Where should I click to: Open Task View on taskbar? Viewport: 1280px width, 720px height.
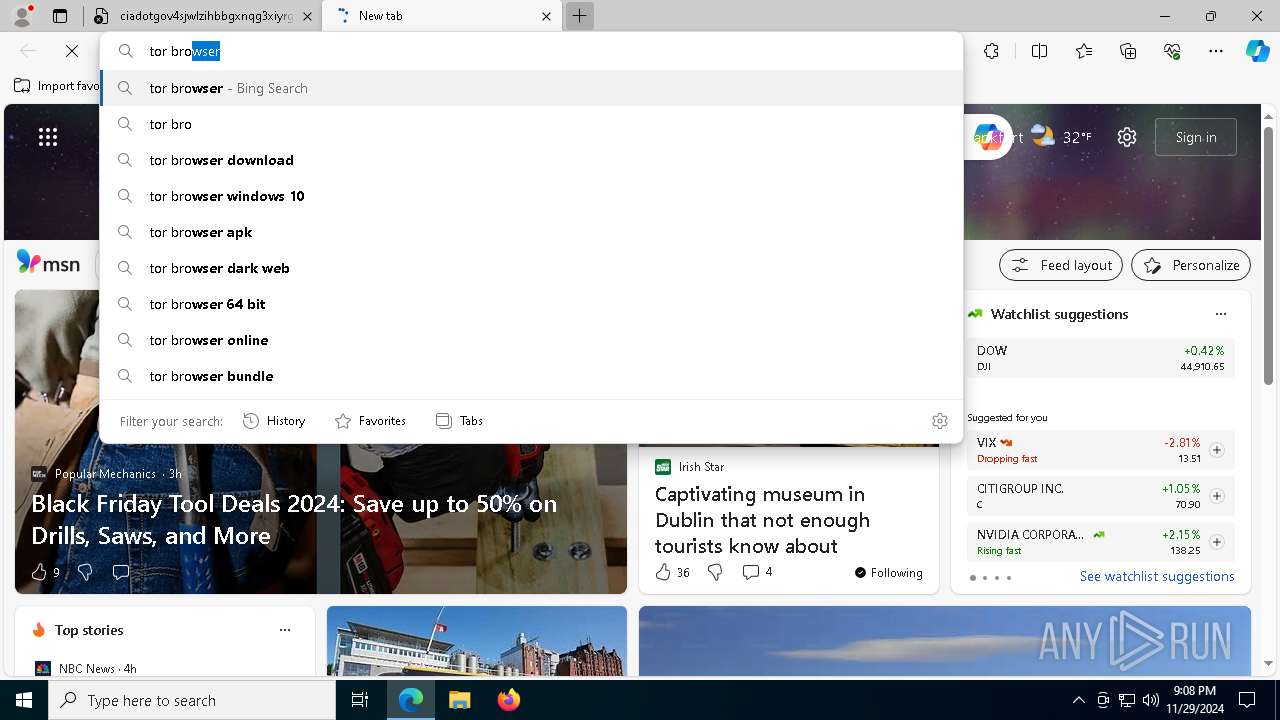coord(360,700)
